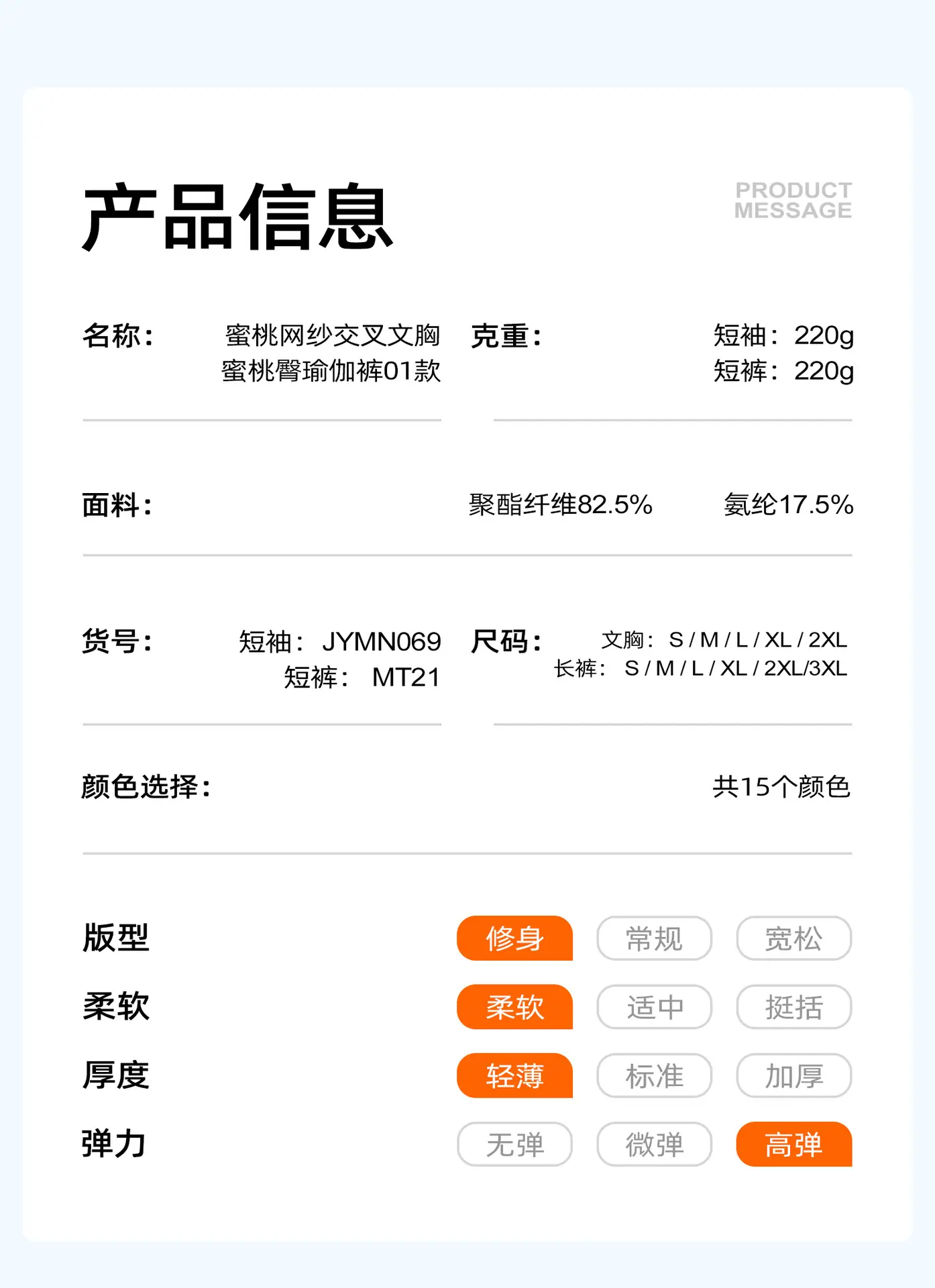Click the 轻薄 thickness pill

pyautogui.click(x=514, y=1075)
